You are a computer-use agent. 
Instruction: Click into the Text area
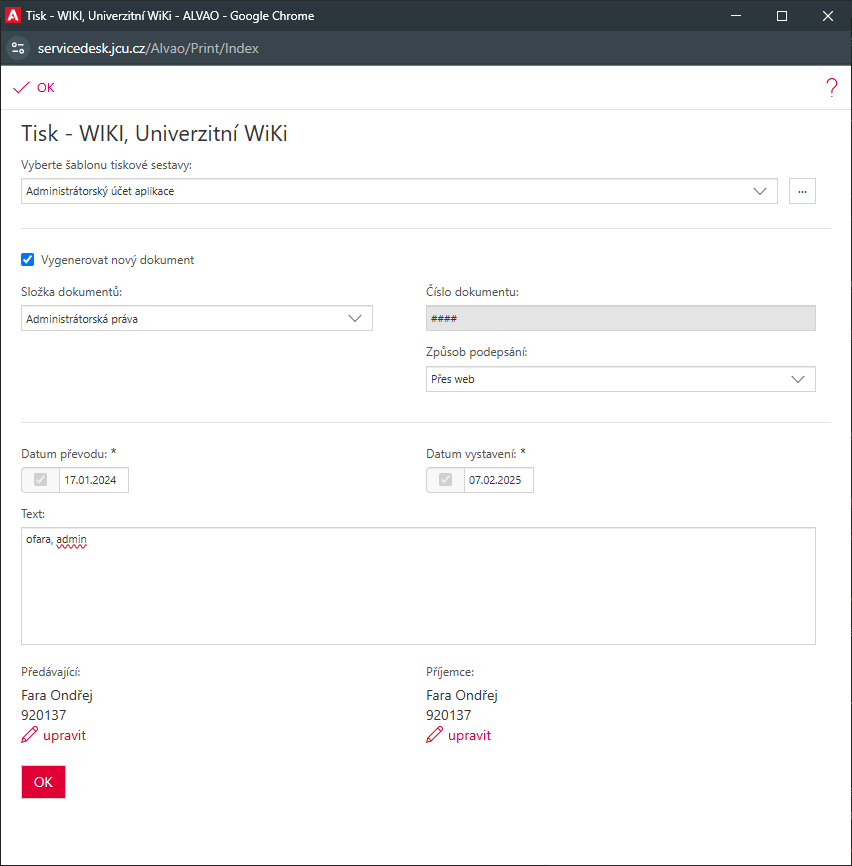tap(418, 590)
